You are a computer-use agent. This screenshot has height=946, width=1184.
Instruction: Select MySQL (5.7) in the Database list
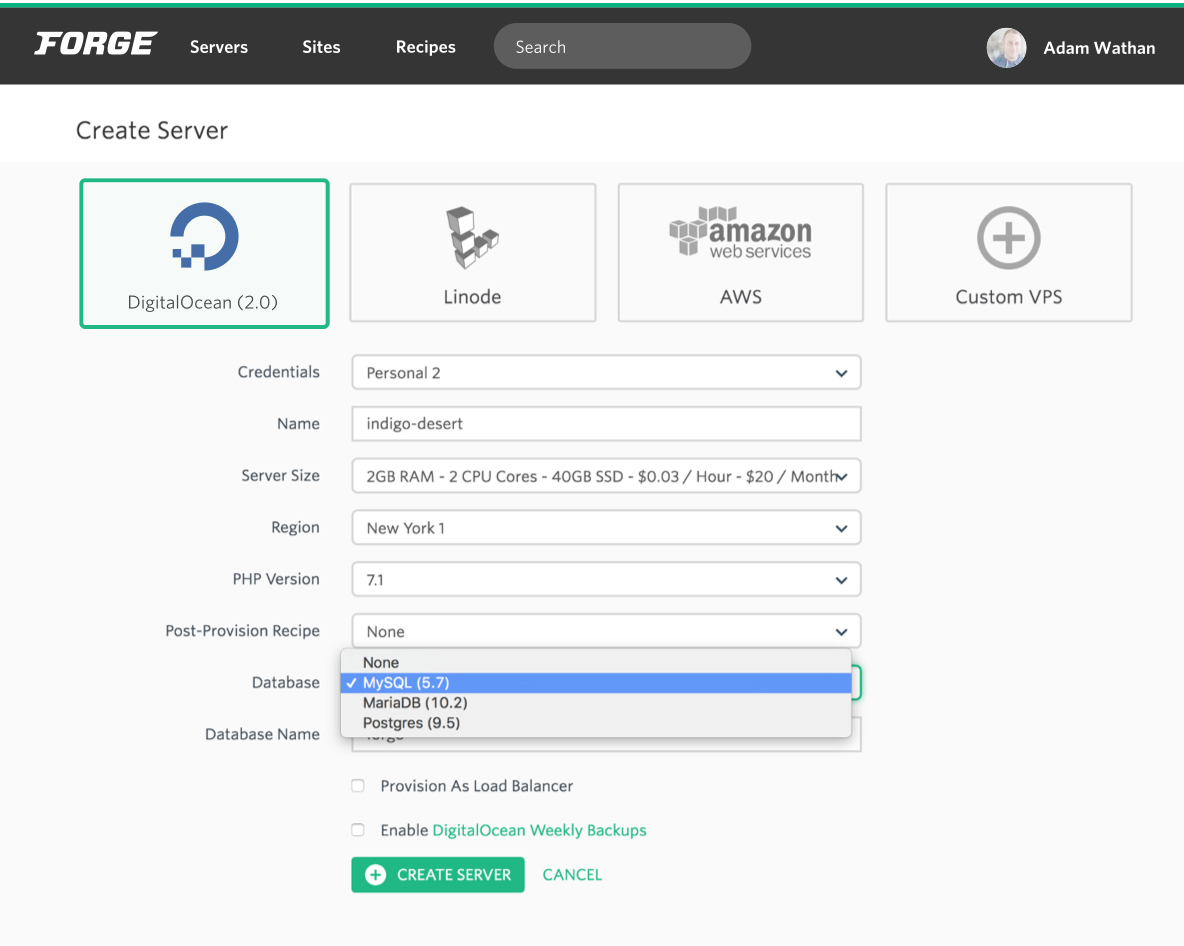pos(596,683)
